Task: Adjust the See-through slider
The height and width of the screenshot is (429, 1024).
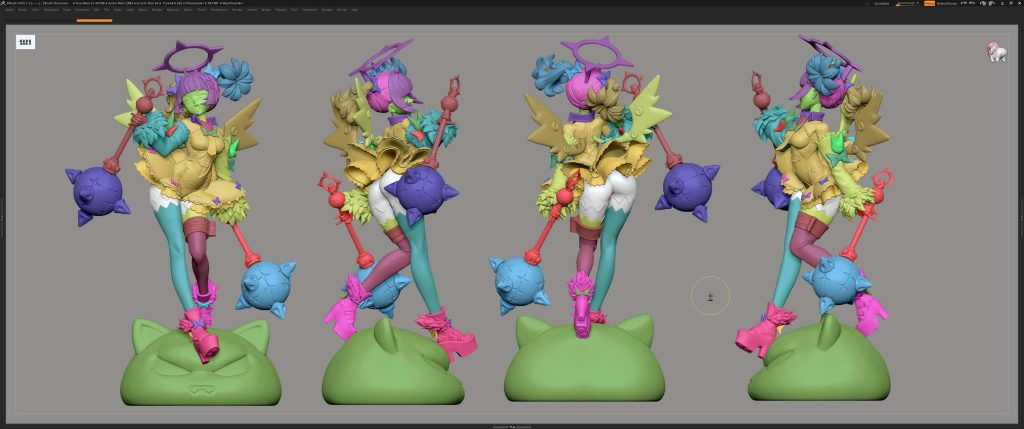Action: coord(907,3)
